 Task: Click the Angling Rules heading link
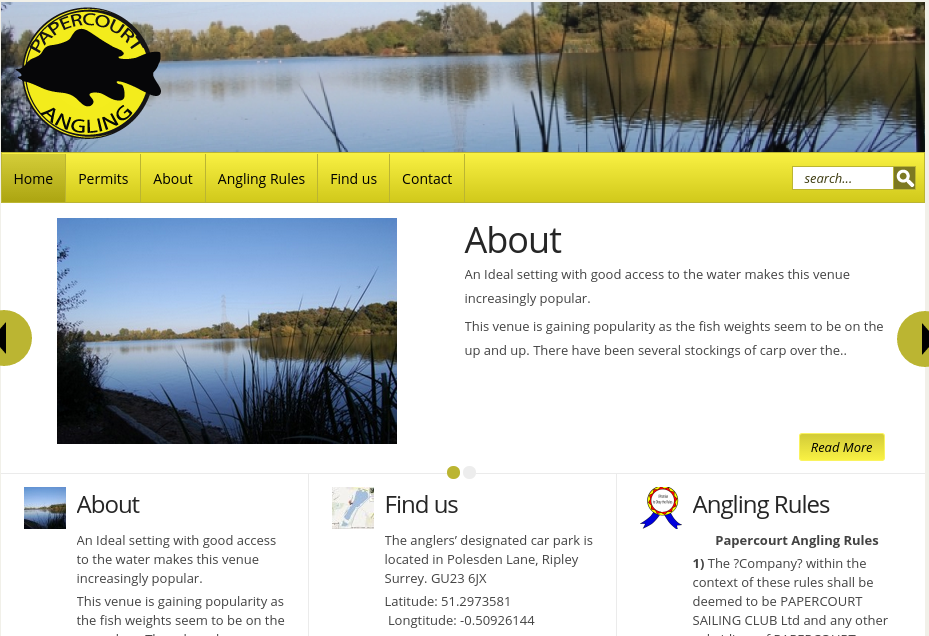(761, 505)
